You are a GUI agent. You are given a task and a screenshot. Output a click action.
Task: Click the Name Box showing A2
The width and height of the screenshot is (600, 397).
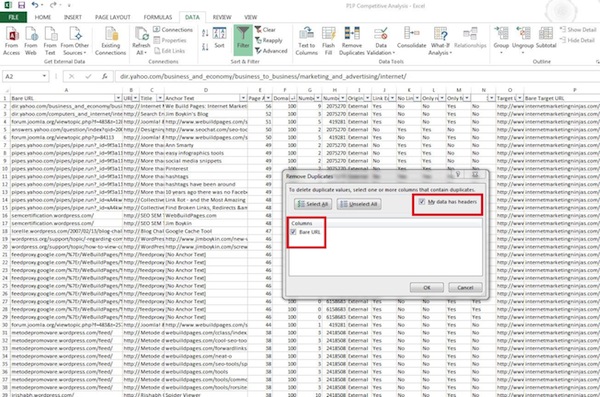point(22,76)
